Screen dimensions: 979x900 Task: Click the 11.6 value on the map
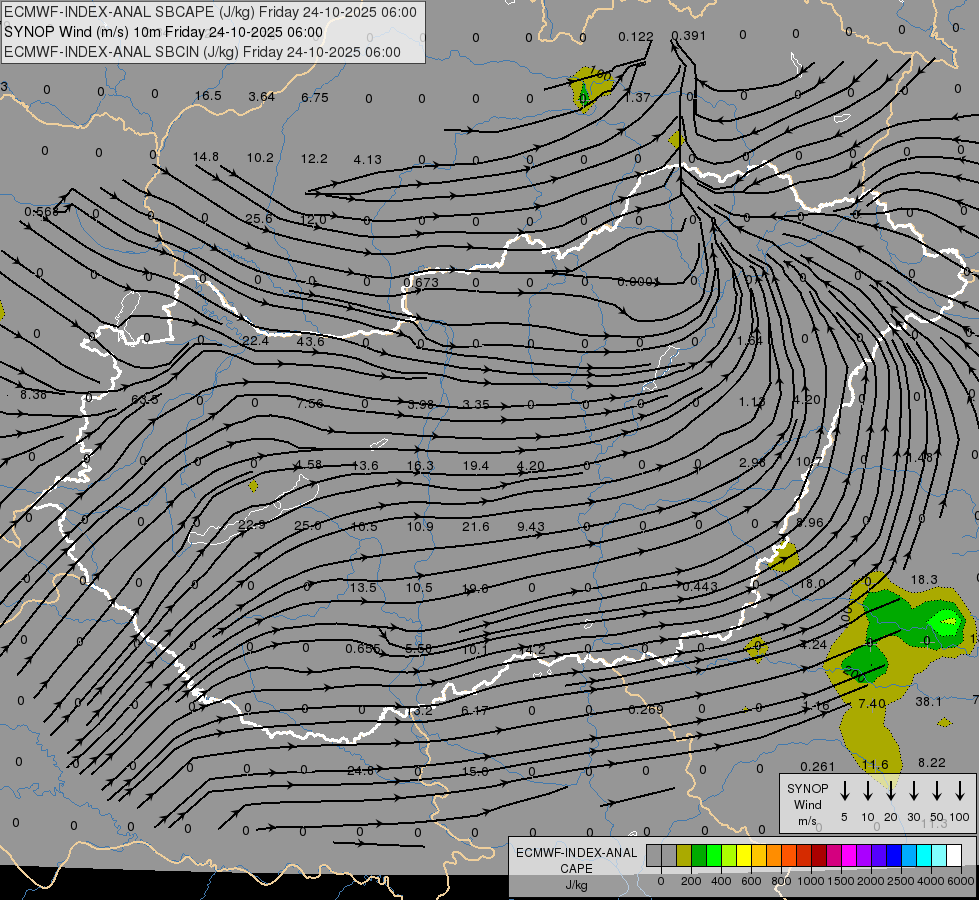click(x=875, y=764)
